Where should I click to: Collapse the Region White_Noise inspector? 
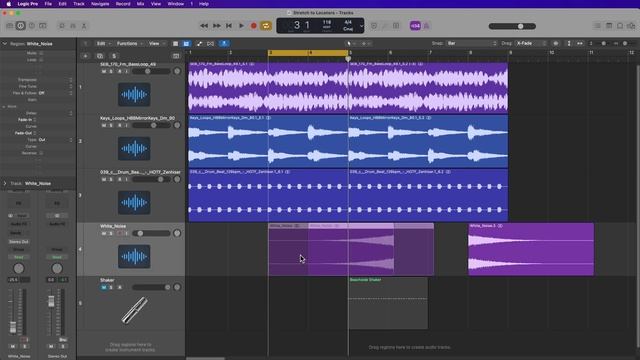pos(4,44)
